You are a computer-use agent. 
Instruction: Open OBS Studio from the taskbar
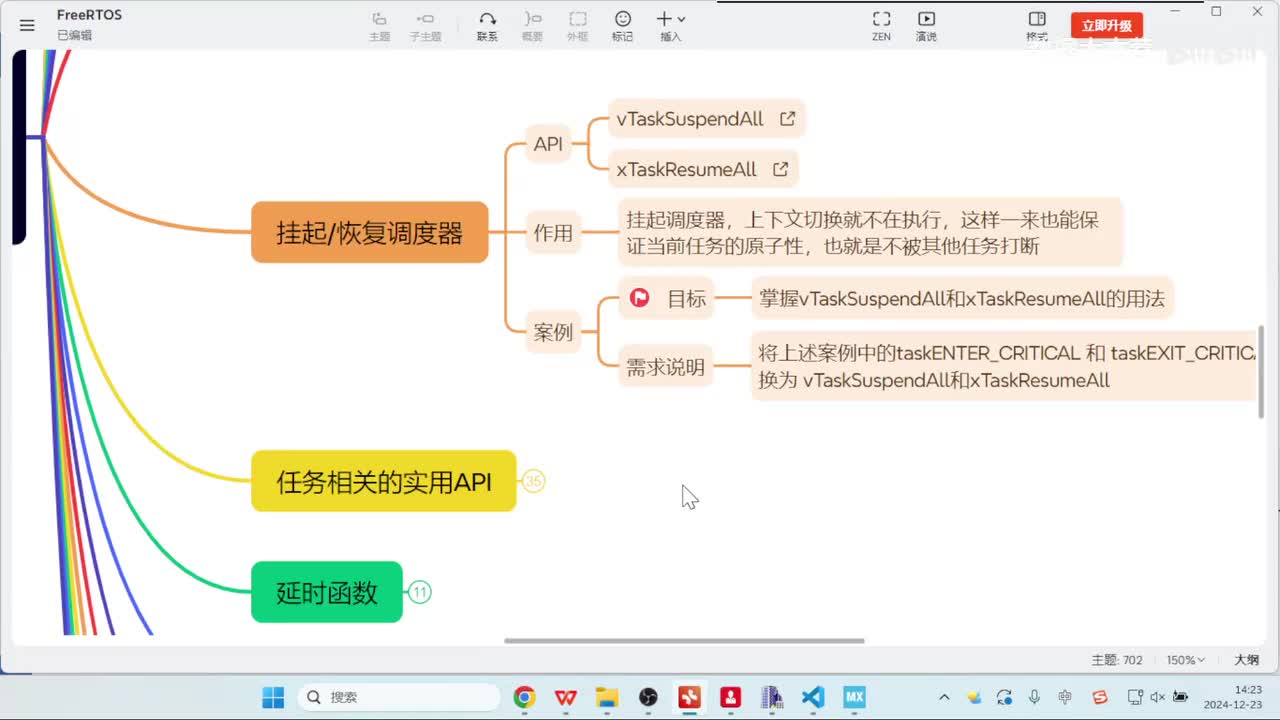coord(648,697)
